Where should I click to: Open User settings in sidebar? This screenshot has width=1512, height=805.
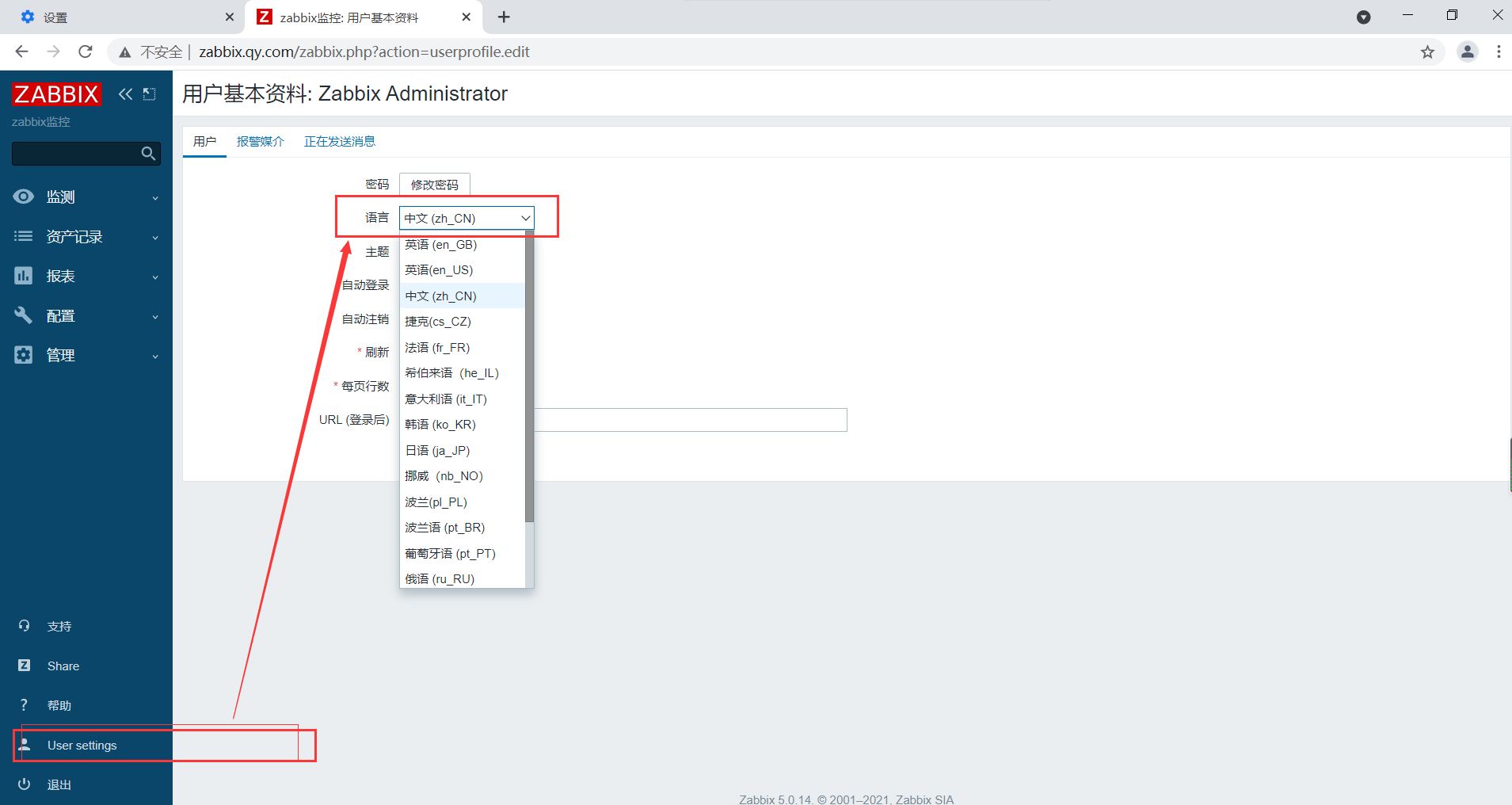tap(82, 746)
